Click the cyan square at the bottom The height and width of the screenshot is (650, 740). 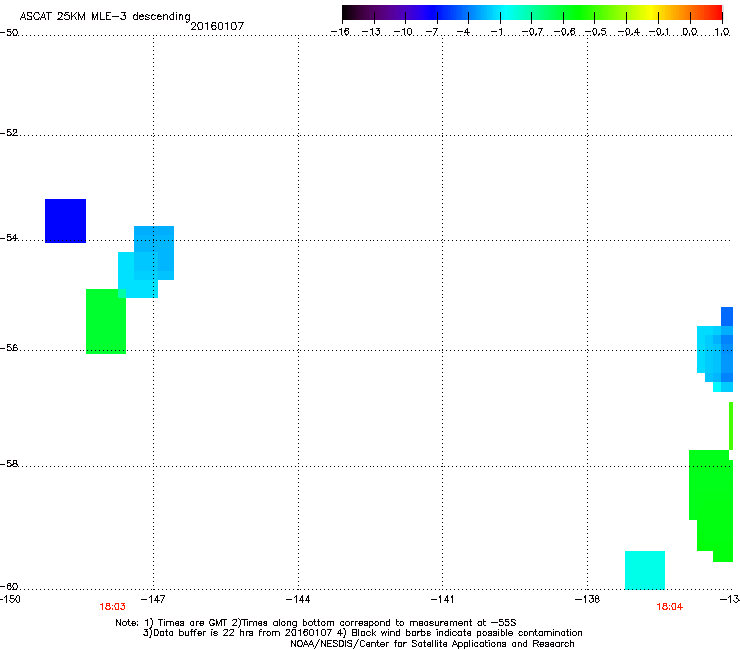click(x=645, y=570)
